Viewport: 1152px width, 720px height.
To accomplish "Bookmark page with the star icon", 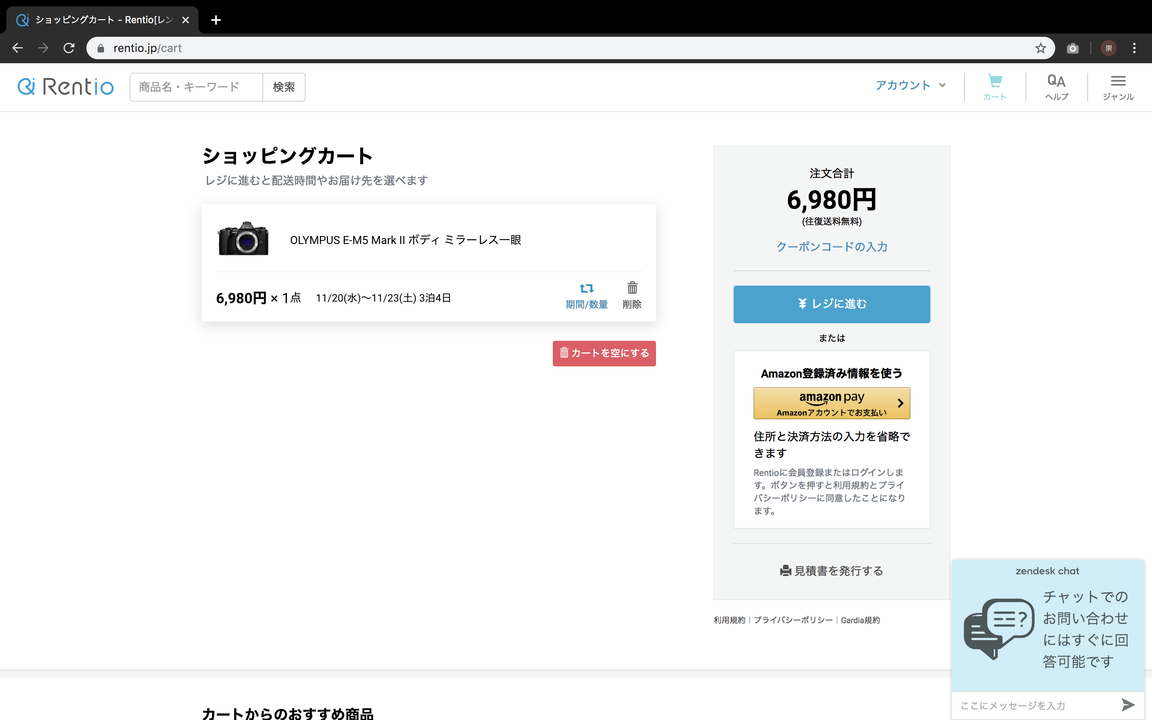I will 1040,48.
